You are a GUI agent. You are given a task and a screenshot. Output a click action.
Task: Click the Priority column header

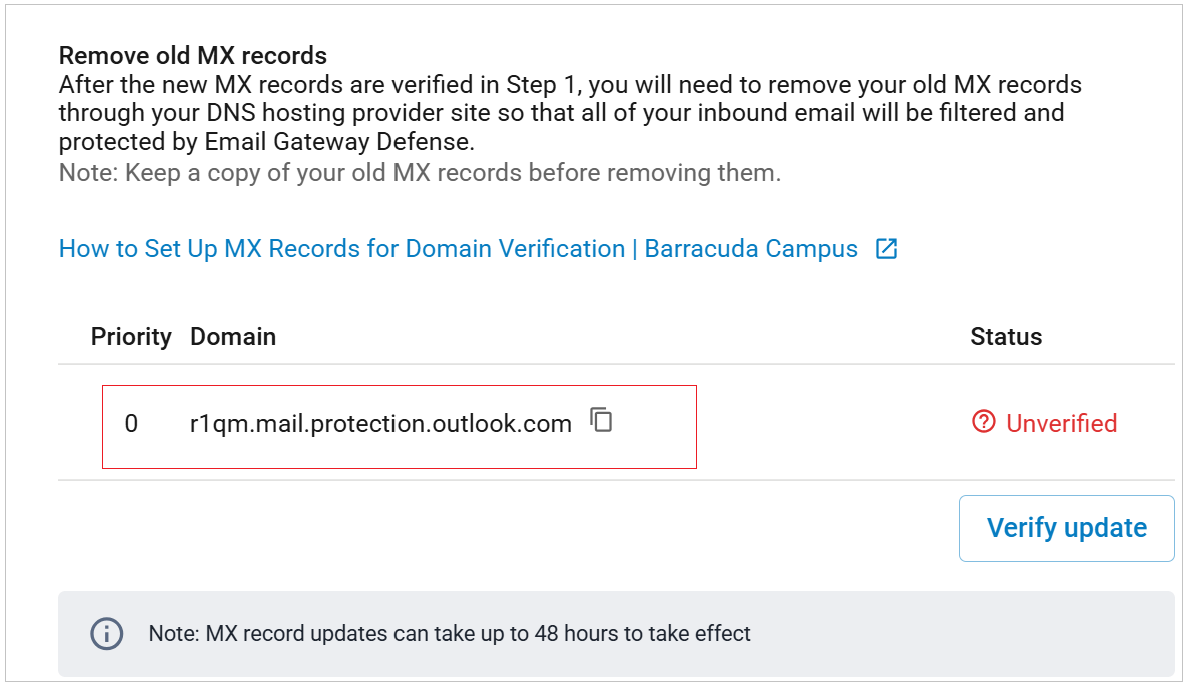(131, 337)
